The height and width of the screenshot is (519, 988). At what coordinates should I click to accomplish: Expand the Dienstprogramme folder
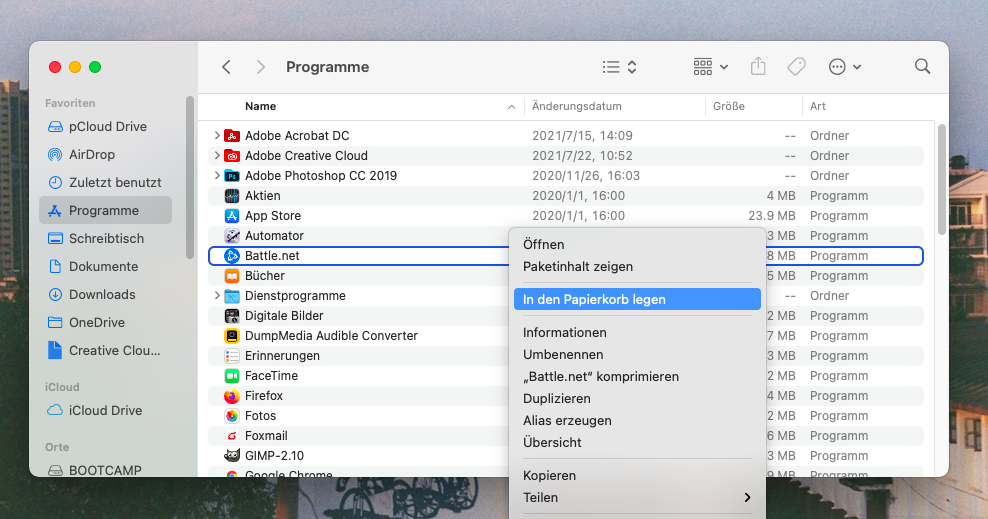217,295
